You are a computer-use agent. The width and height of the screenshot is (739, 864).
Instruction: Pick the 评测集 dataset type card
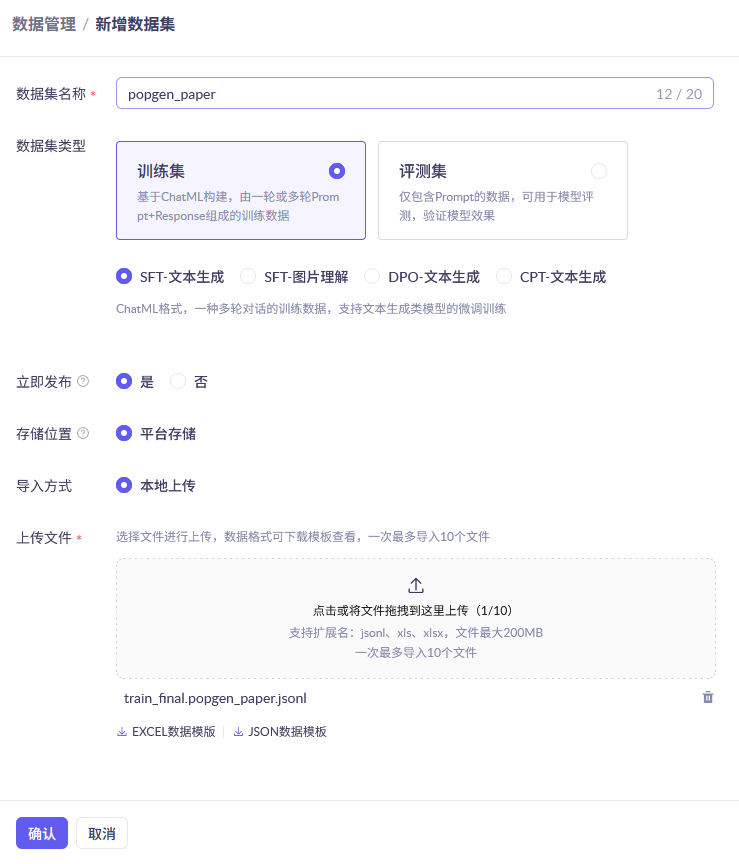pos(502,190)
